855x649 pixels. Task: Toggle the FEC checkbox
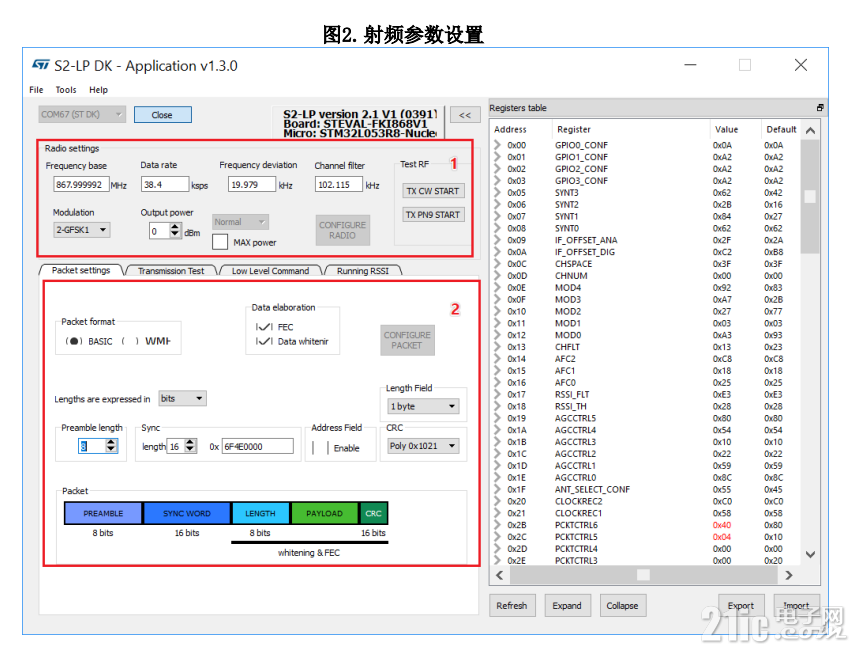[x=264, y=327]
